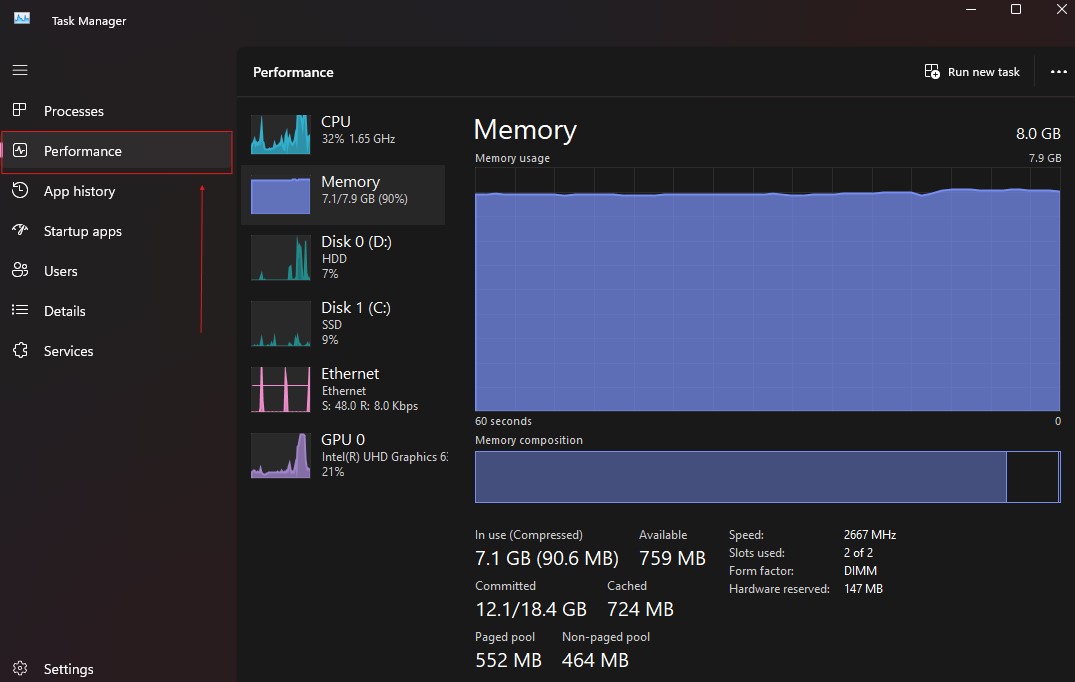This screenshot has height=682, width=1075.
Task: Click the large Memory usage graph
Action: coord(766,300)
